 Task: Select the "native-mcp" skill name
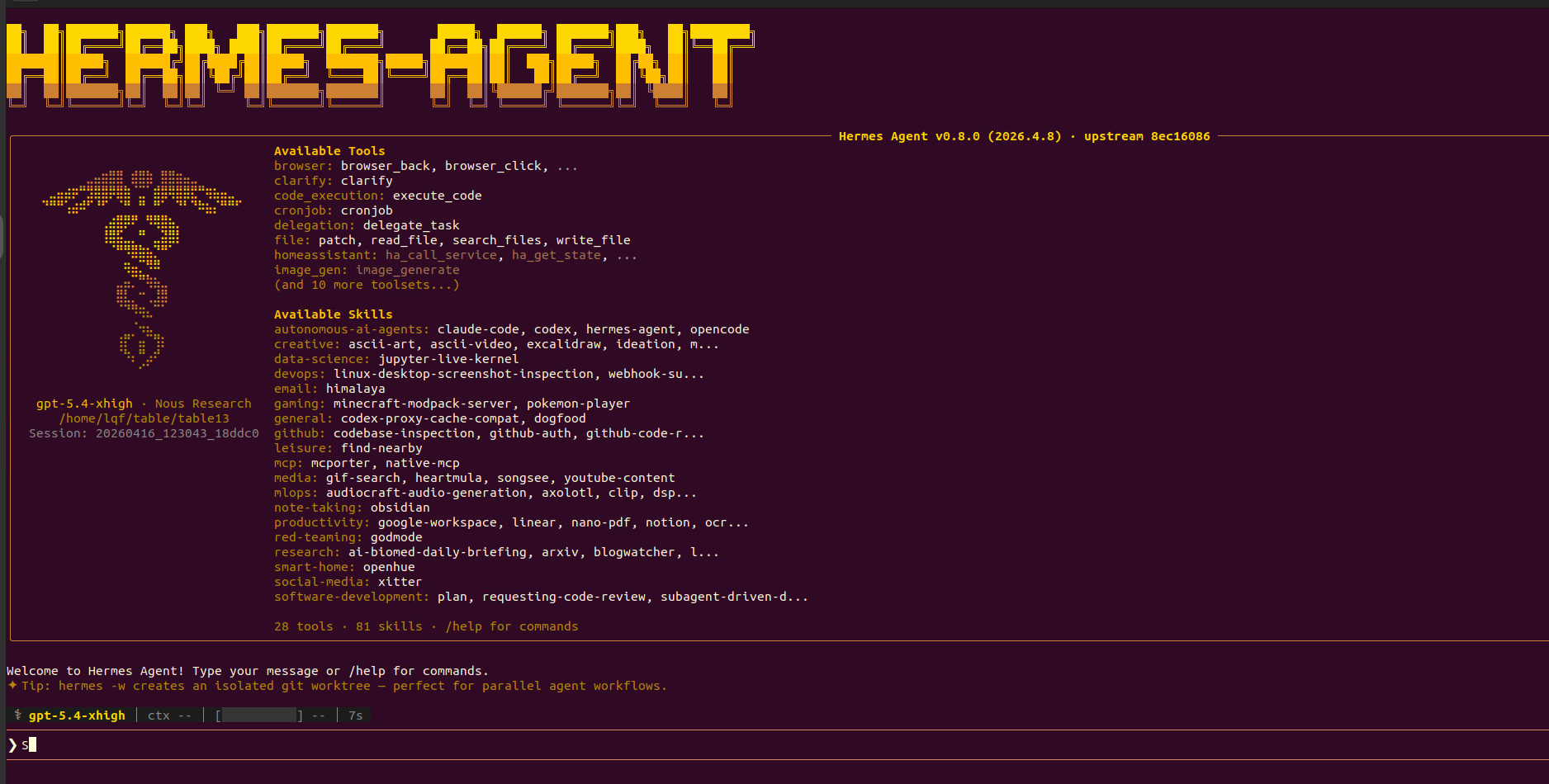click(423, 463)
